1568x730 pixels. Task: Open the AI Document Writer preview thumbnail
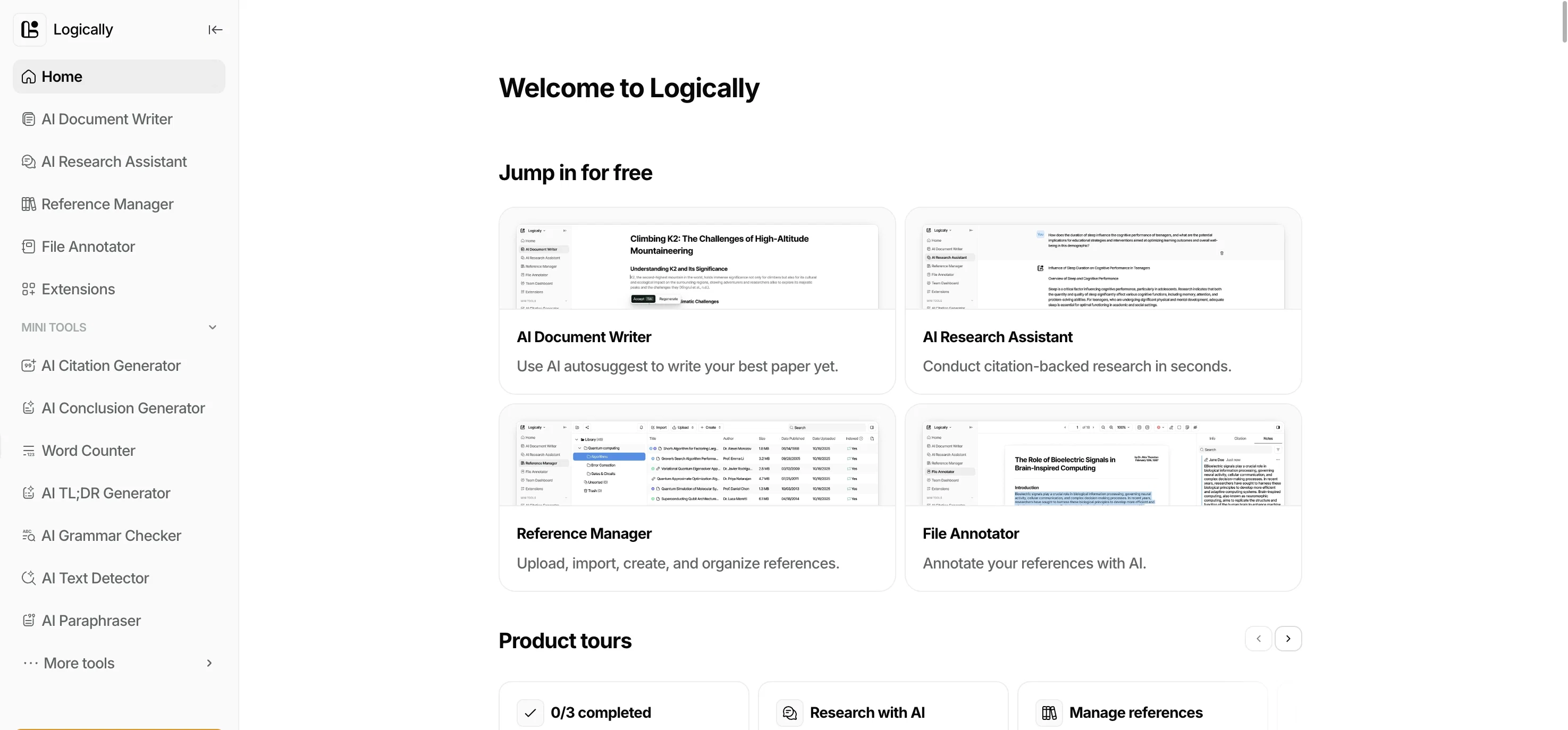(x=697, y=267)
